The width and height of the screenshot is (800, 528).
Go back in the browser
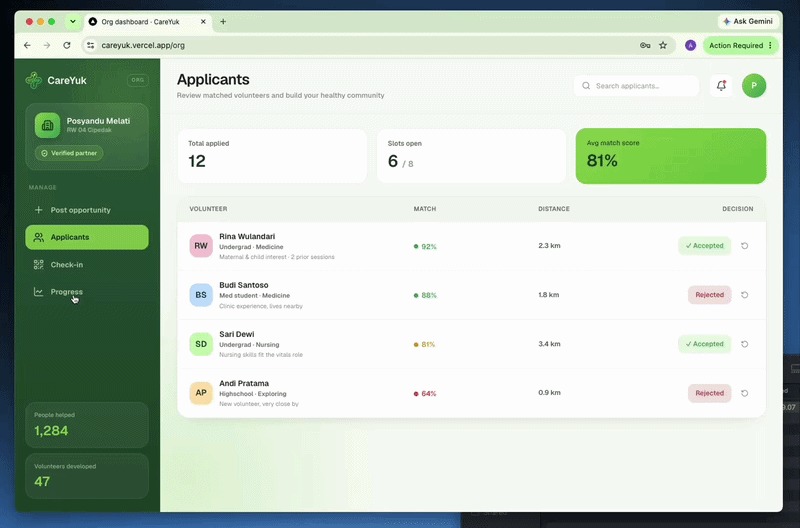(x=27, y=45)
